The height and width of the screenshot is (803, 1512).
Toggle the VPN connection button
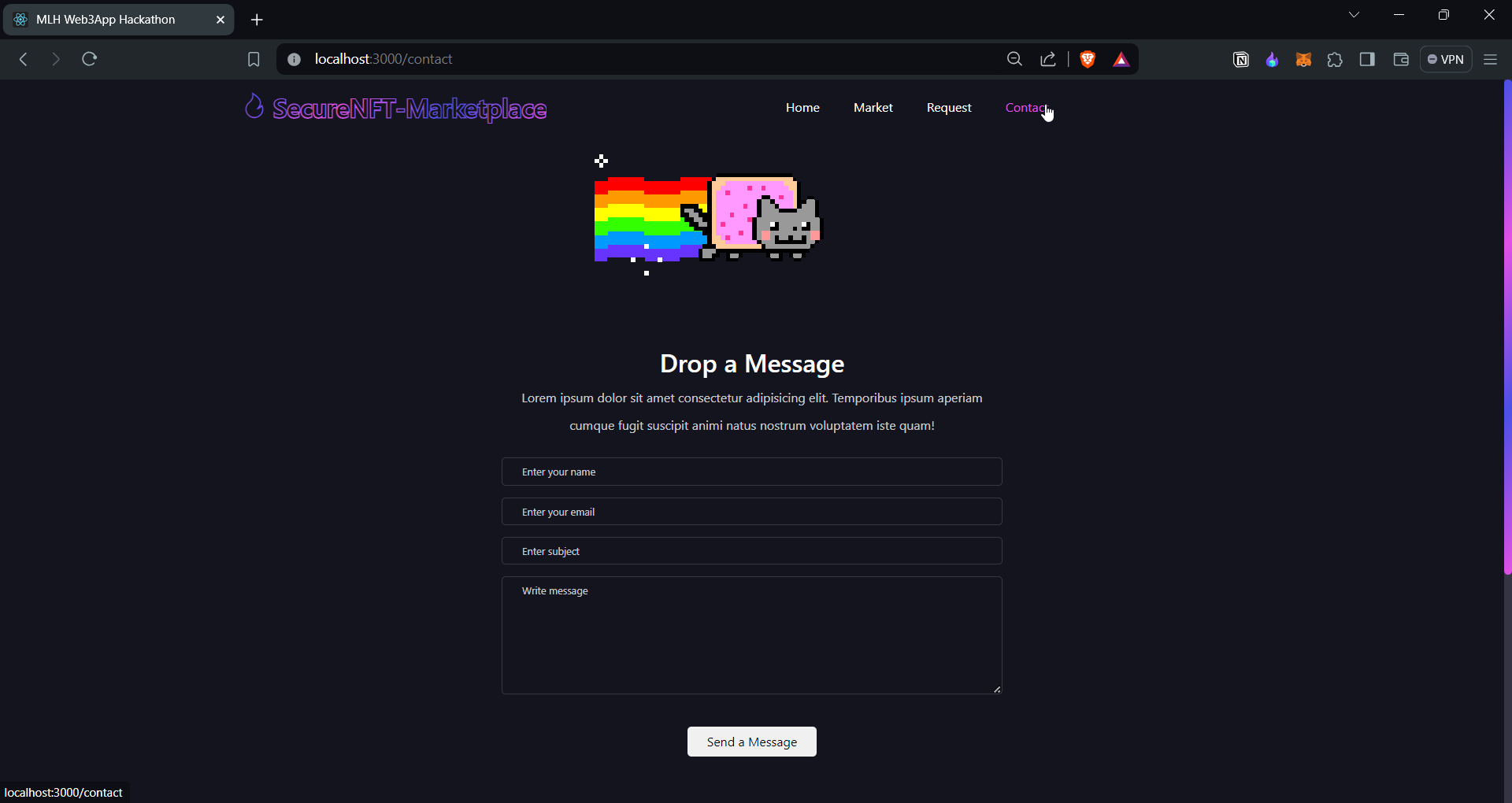pyautogui.click(x=1446, y=59)
